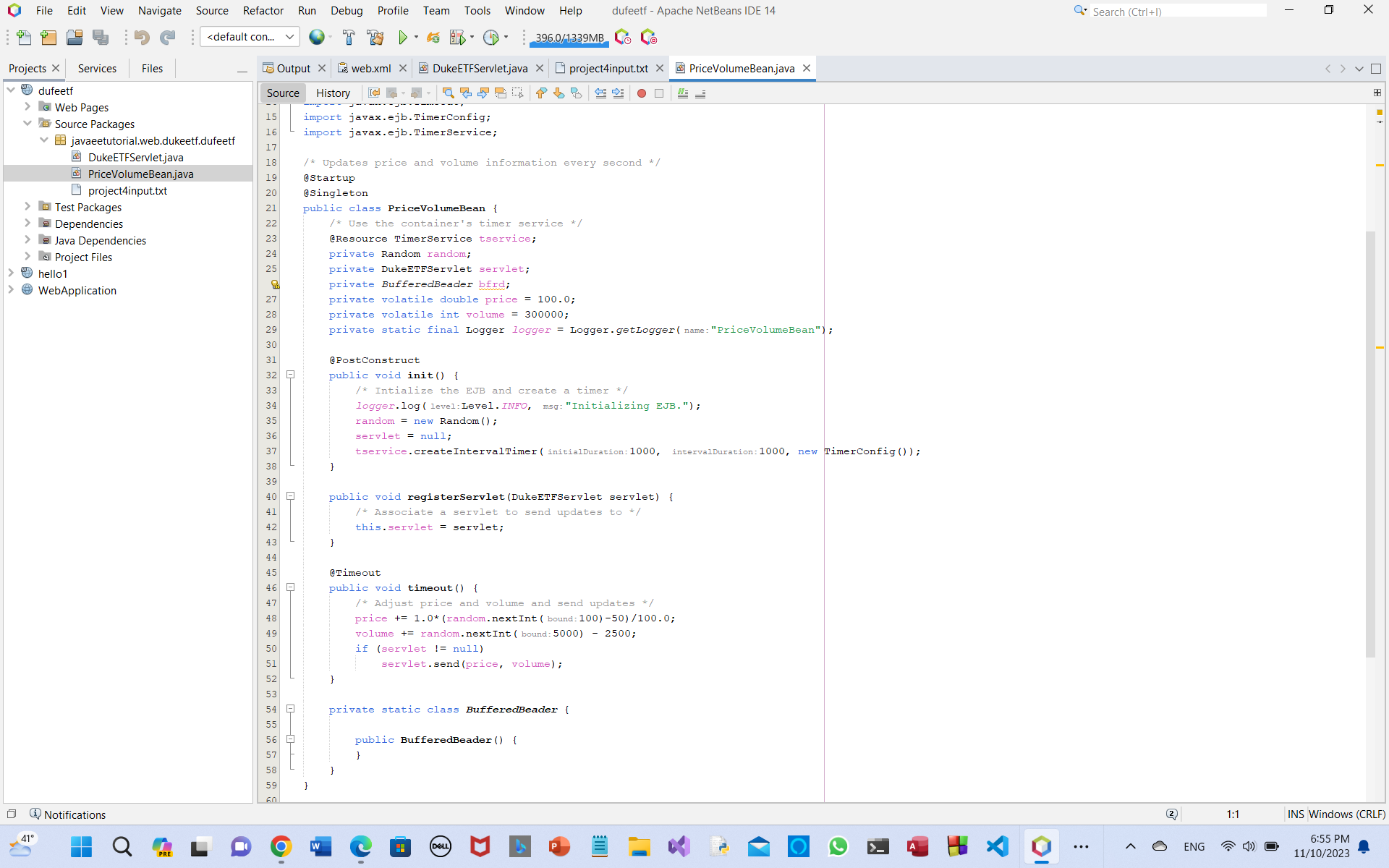Switch to DukeETFServlet.java editor tab

[479, 69]
